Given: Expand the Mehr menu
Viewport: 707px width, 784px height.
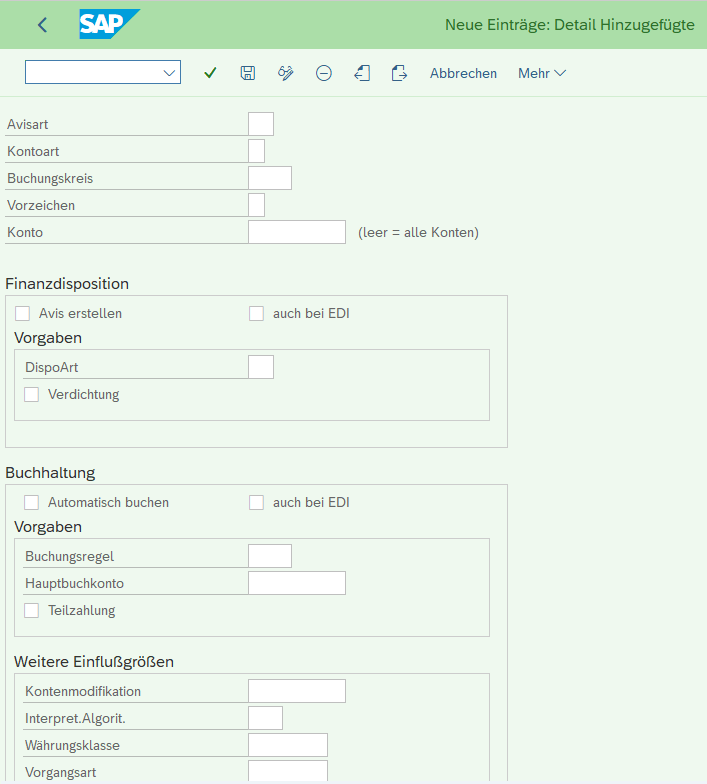Looking at the screenshot, I should [x=542, y=73].
